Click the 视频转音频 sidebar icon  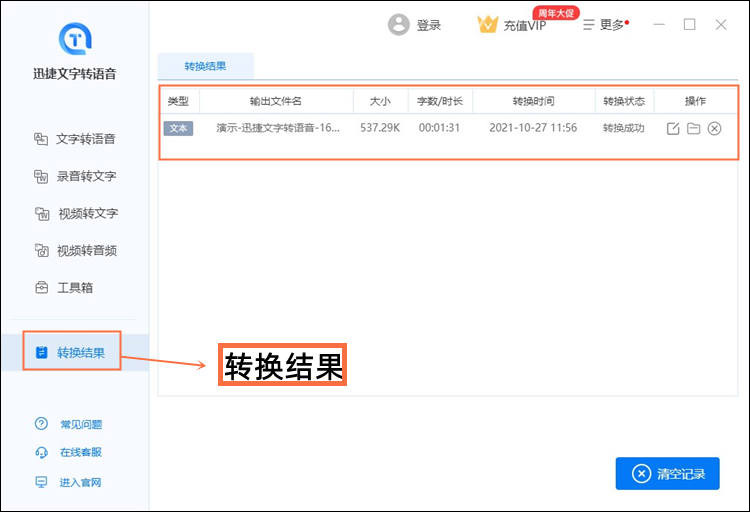[42, 250]
